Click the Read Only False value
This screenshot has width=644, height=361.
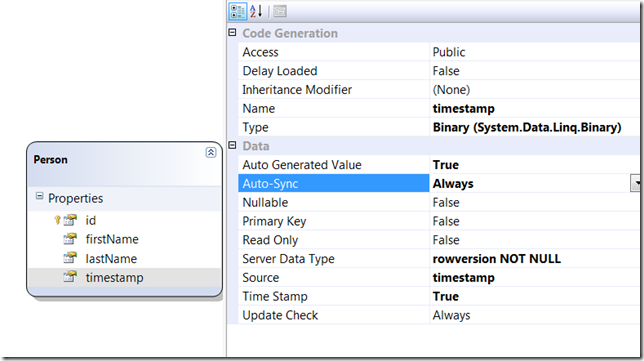pyautogui.click(x=446, y=240)
